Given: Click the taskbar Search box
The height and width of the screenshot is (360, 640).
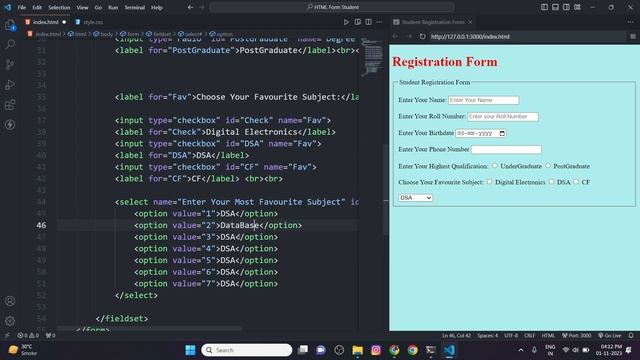Looking at the screenshot, I should tap(247, 350).
